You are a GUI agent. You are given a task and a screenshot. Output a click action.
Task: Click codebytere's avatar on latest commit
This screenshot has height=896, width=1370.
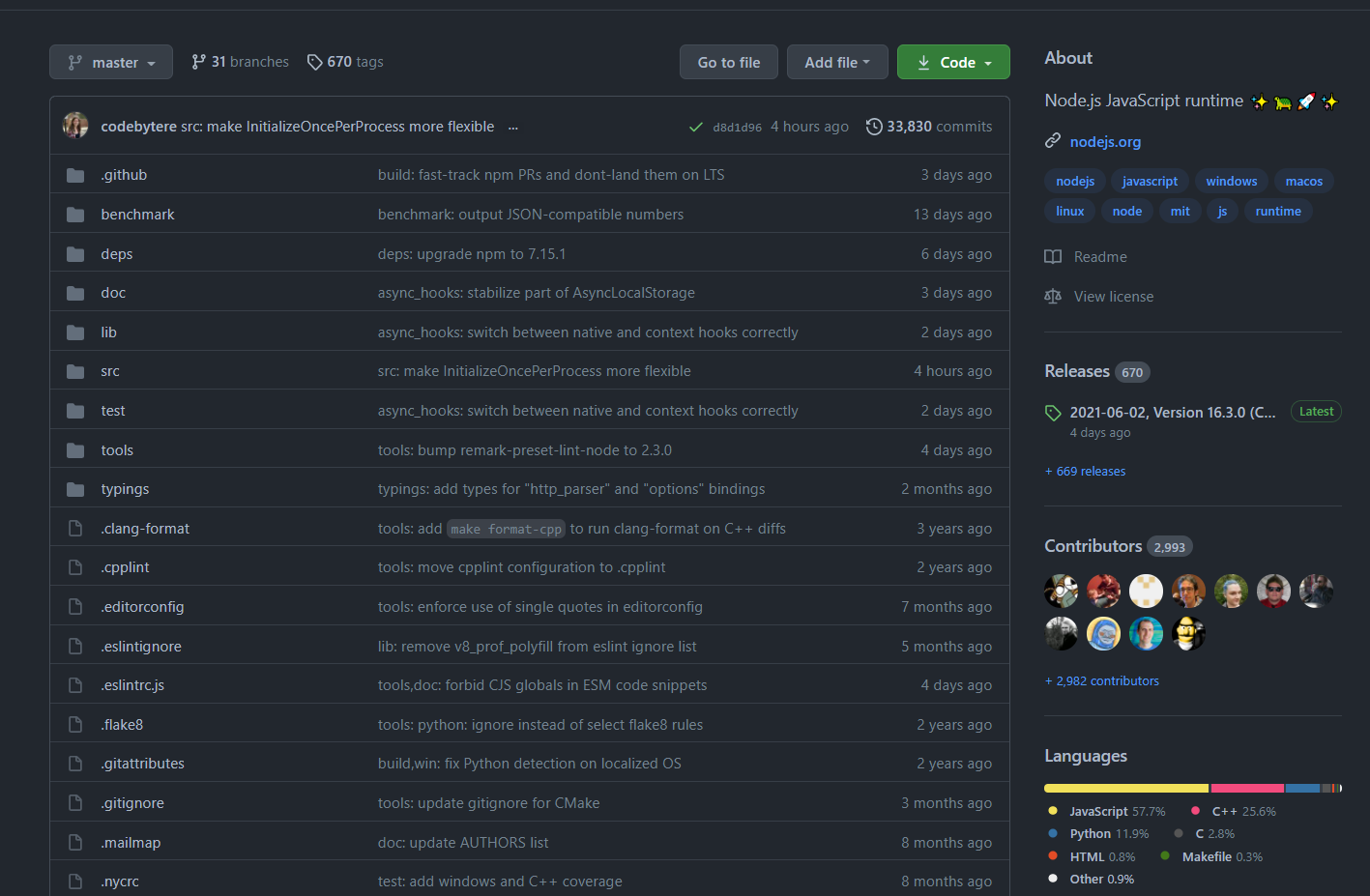75,126
